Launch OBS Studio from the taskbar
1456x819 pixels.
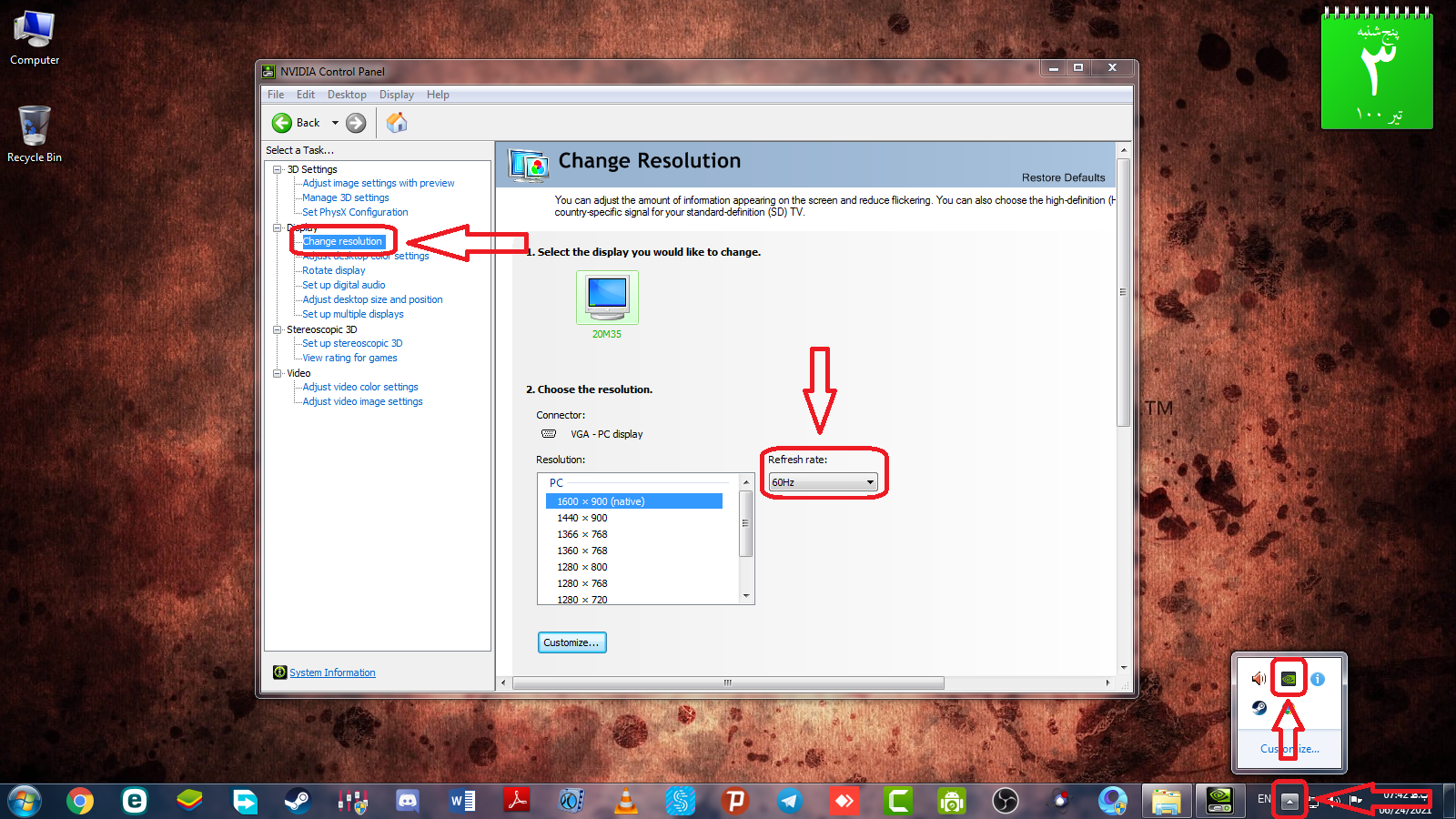click(1006, 801)
